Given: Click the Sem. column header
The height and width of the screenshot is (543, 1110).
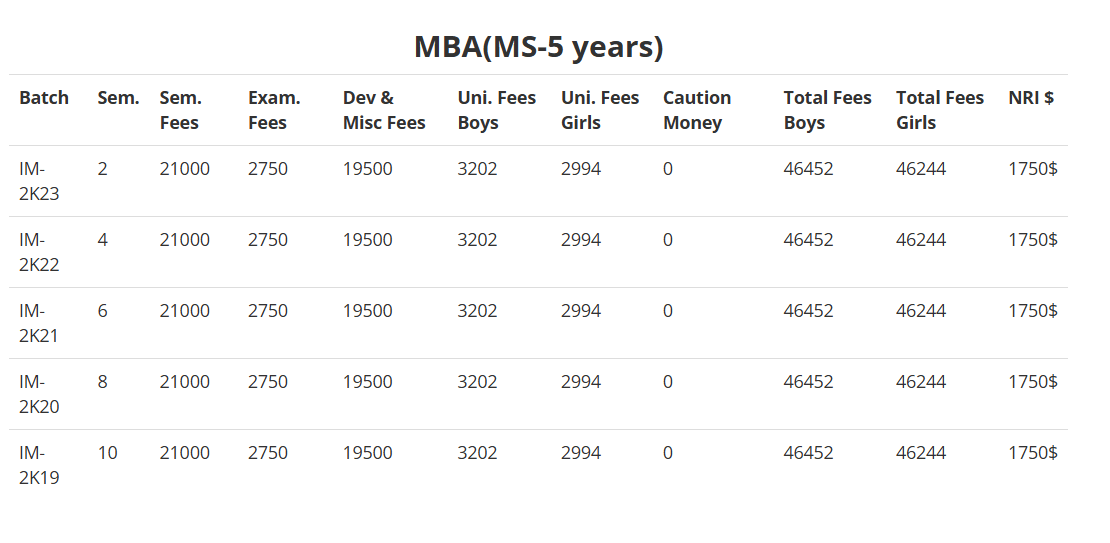Looking at the screenshot, I should tap(118, 98).
